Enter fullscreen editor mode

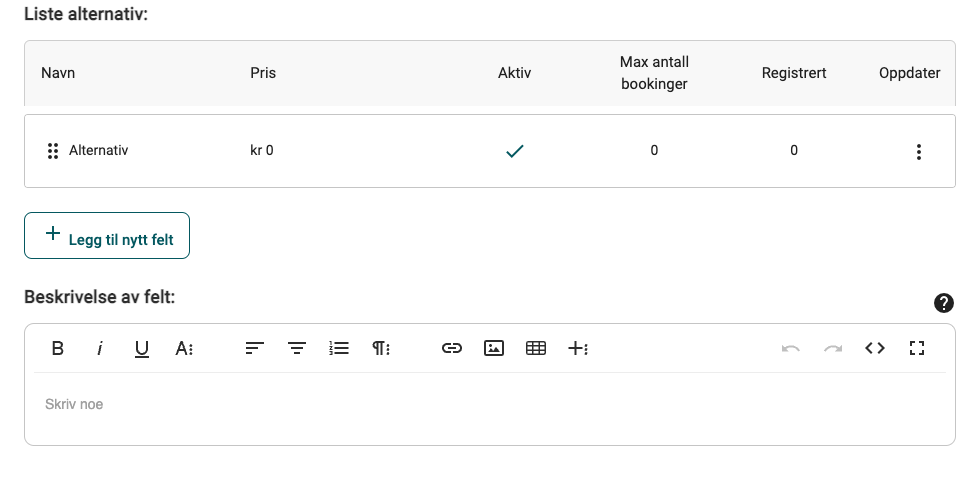tap(917, 348)
